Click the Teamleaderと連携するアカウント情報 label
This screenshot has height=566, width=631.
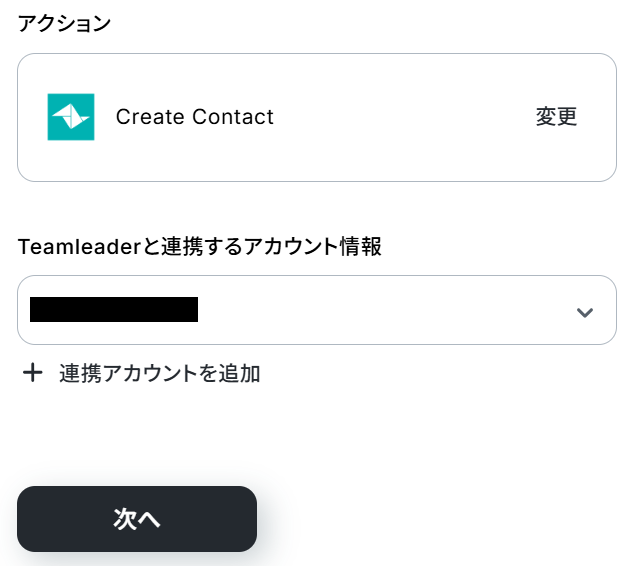click(x=199, y=247)
